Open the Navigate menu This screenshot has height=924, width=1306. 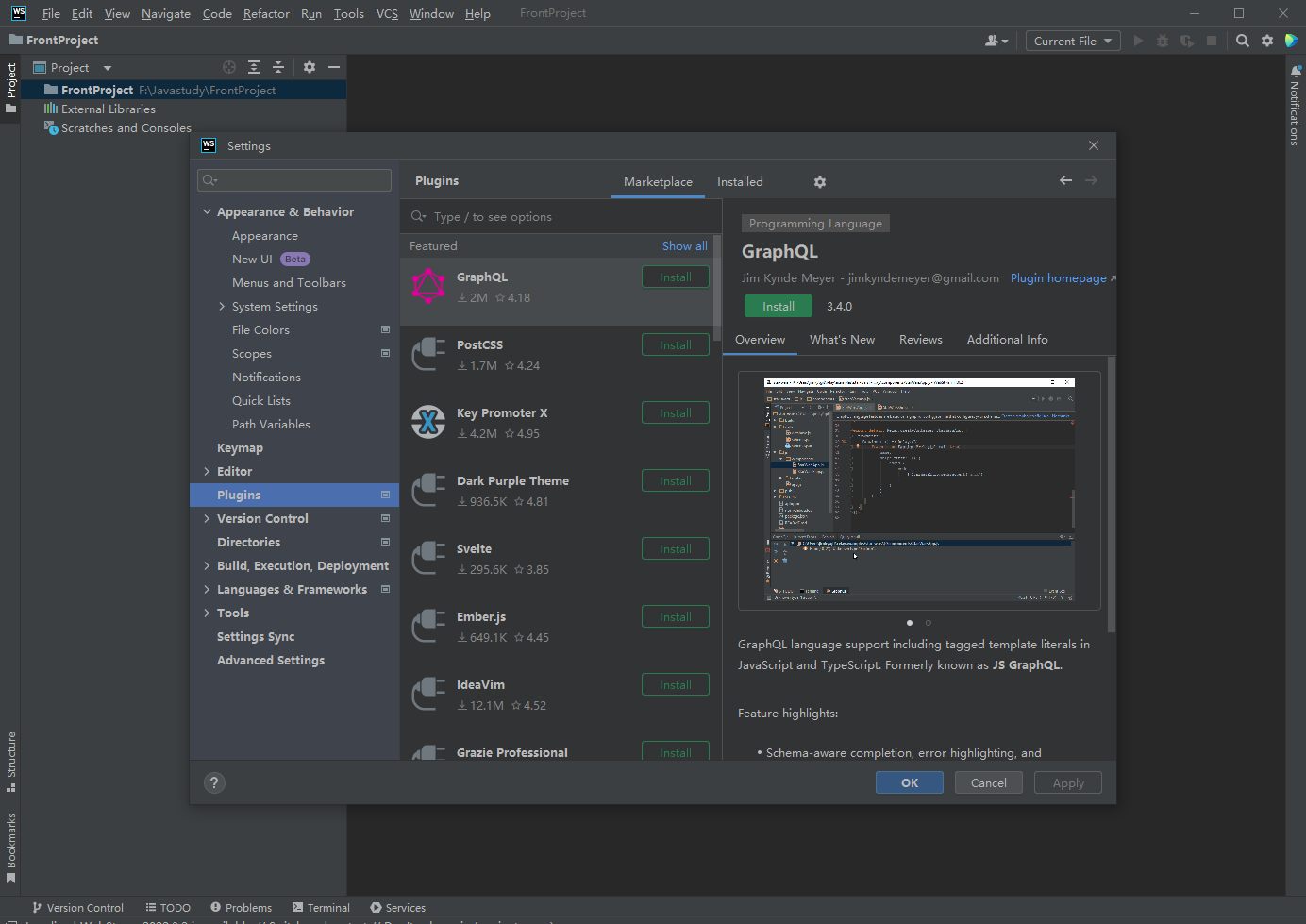(x=166, y=14)
